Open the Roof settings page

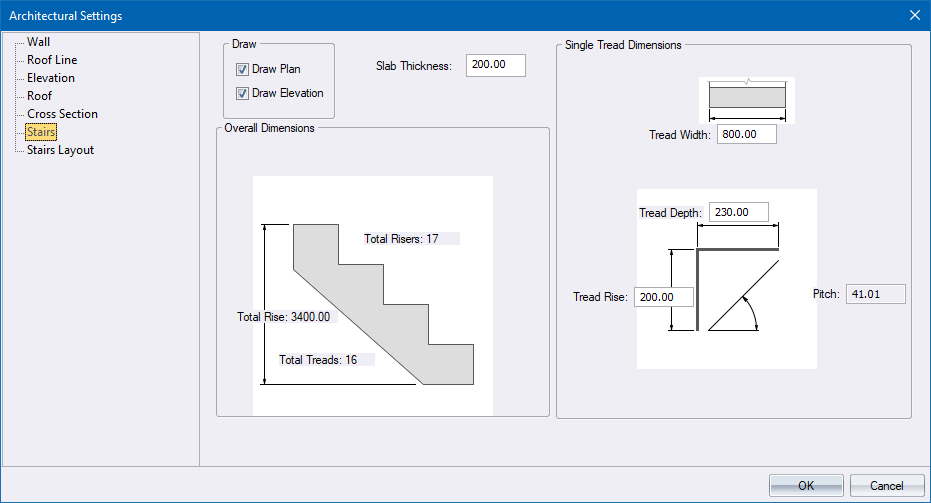coord(40,96)
